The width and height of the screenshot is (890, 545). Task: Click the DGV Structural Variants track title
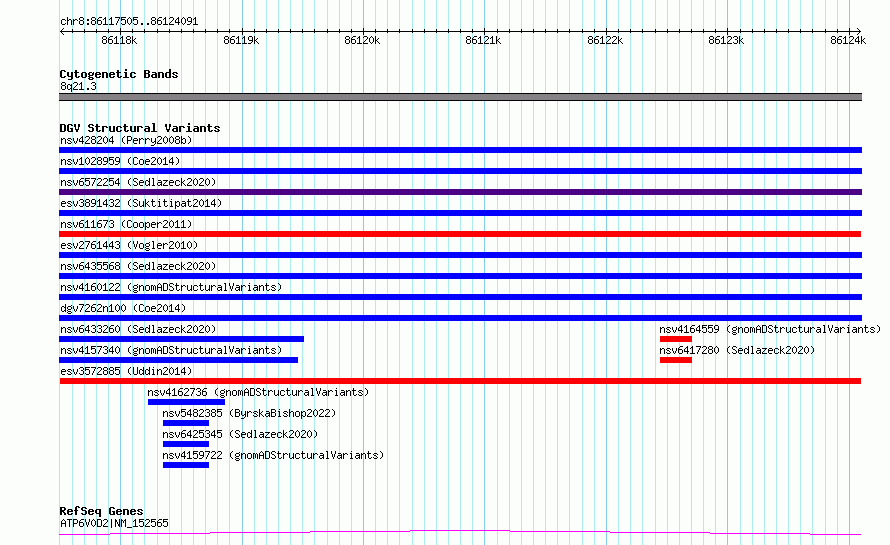tap(139, 128)
